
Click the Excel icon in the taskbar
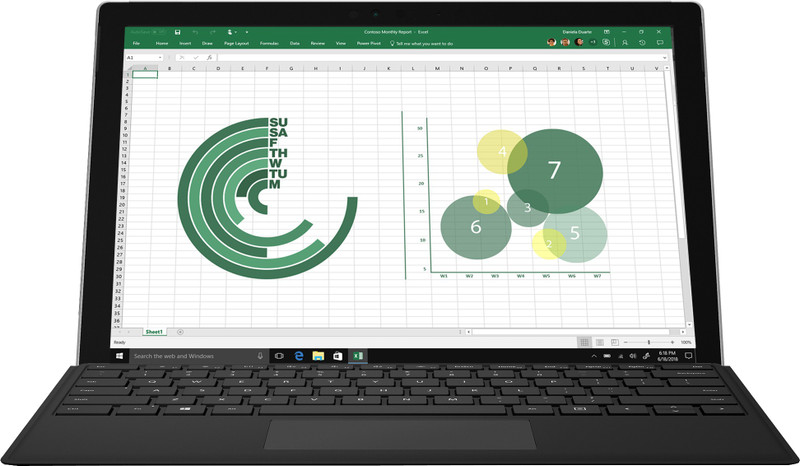pos(357,355)
